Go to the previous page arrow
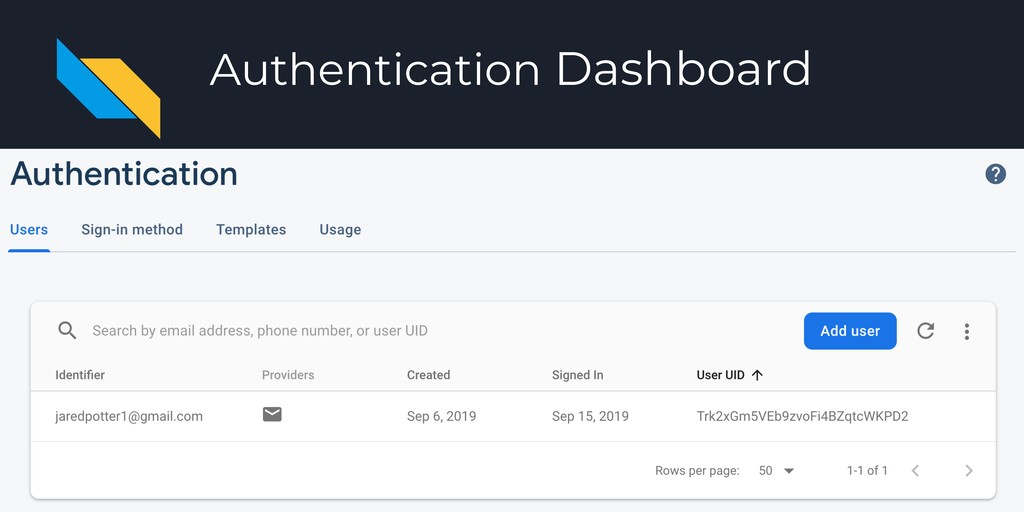Screen dimensions: 1024x512 tap(915, 470)
